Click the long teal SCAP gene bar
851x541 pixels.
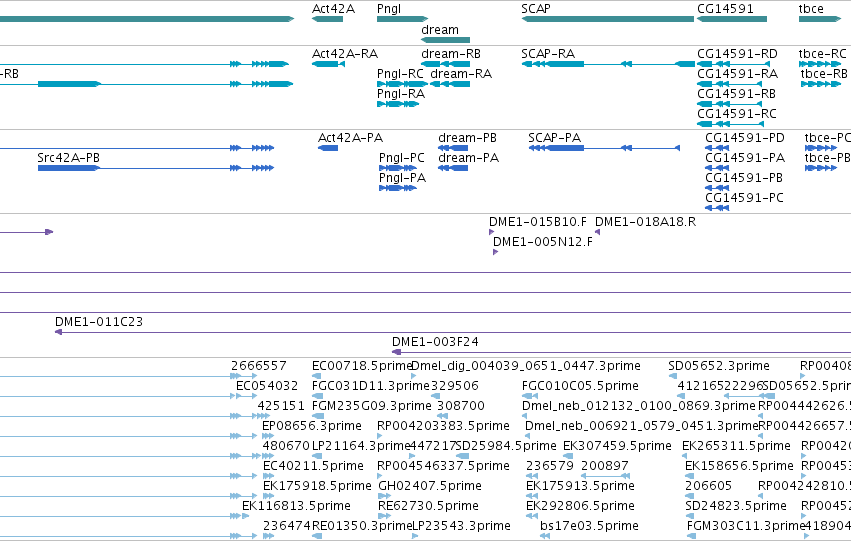tap(608, 19)
